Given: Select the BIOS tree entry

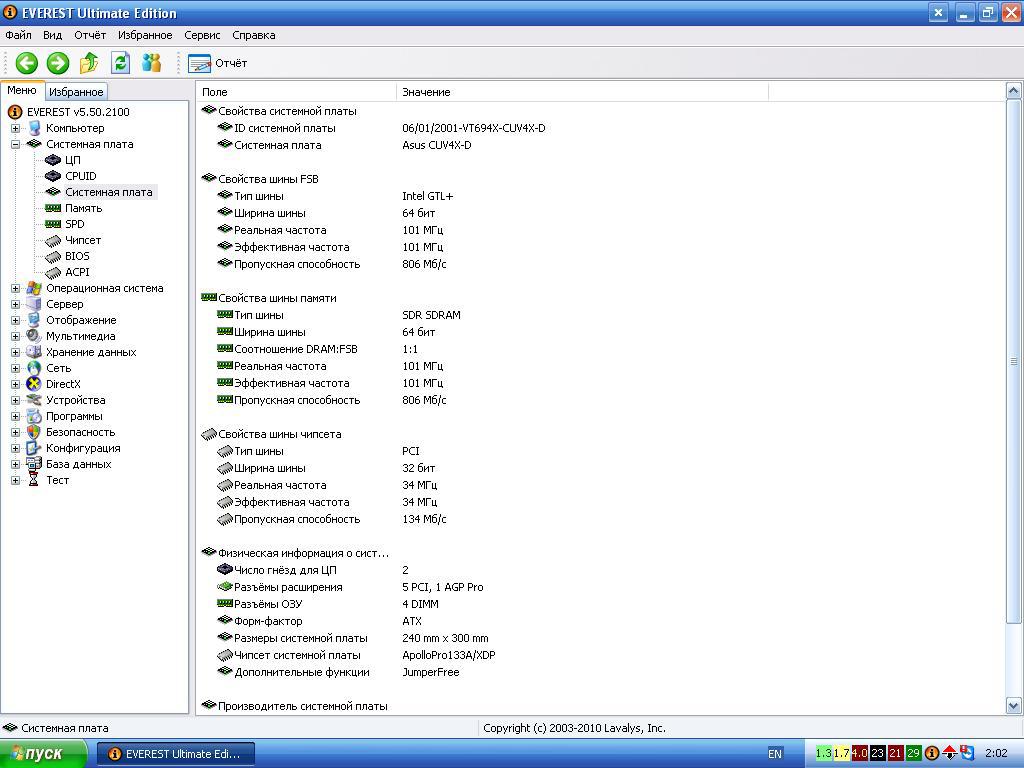Looking at the screenshot, I should coord(77,256).
